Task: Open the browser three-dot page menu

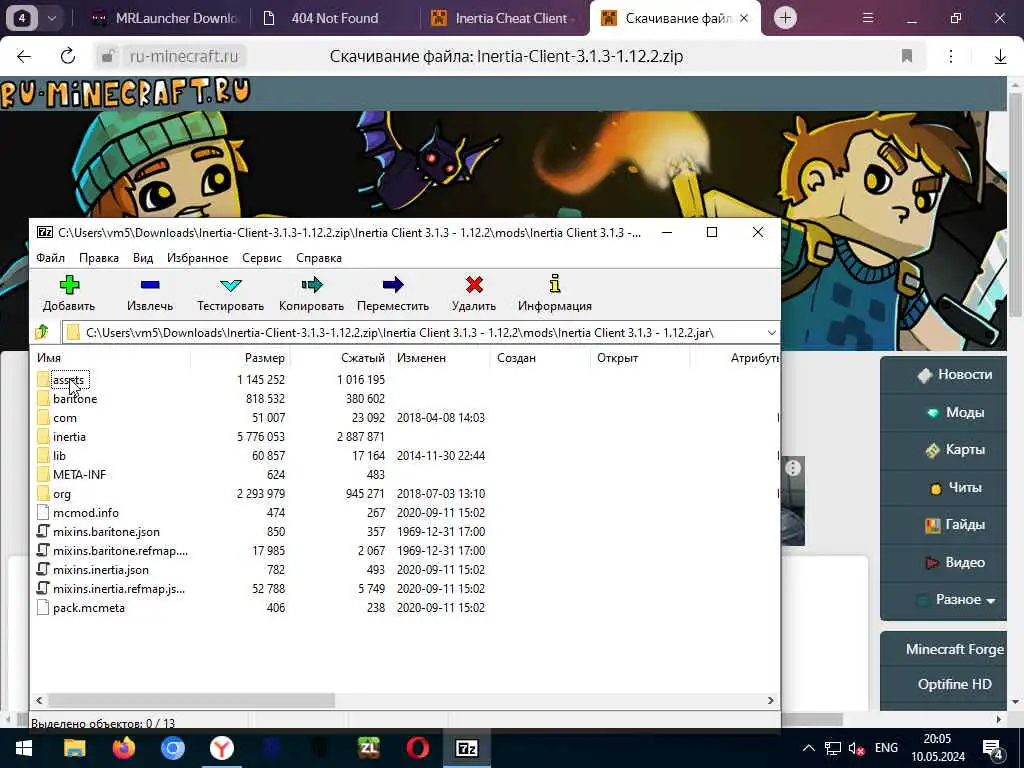Action: (x=951, y=56)
